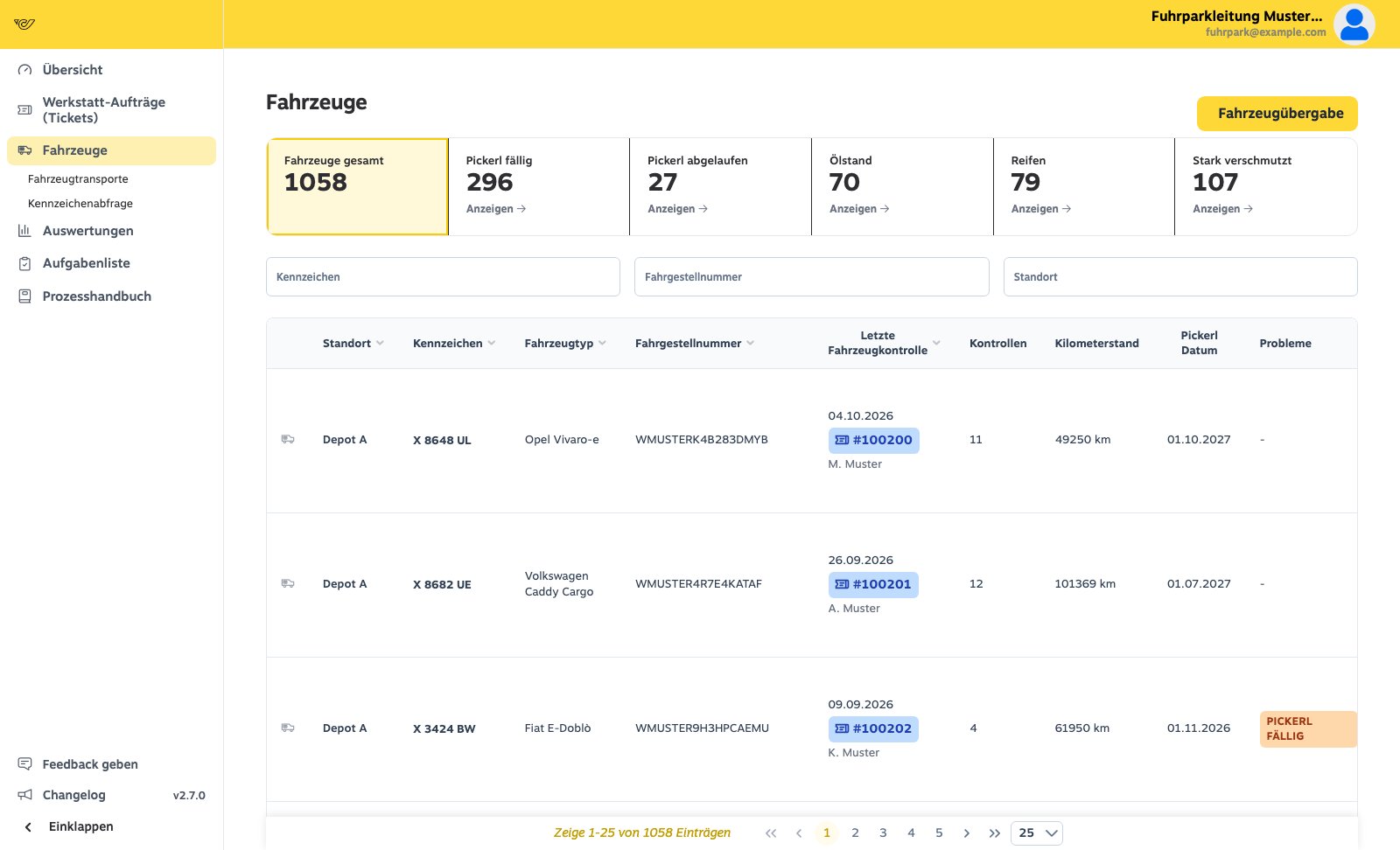Go to the next page of results
This screenshot has height=850, width=1400.
click(966, 833)
